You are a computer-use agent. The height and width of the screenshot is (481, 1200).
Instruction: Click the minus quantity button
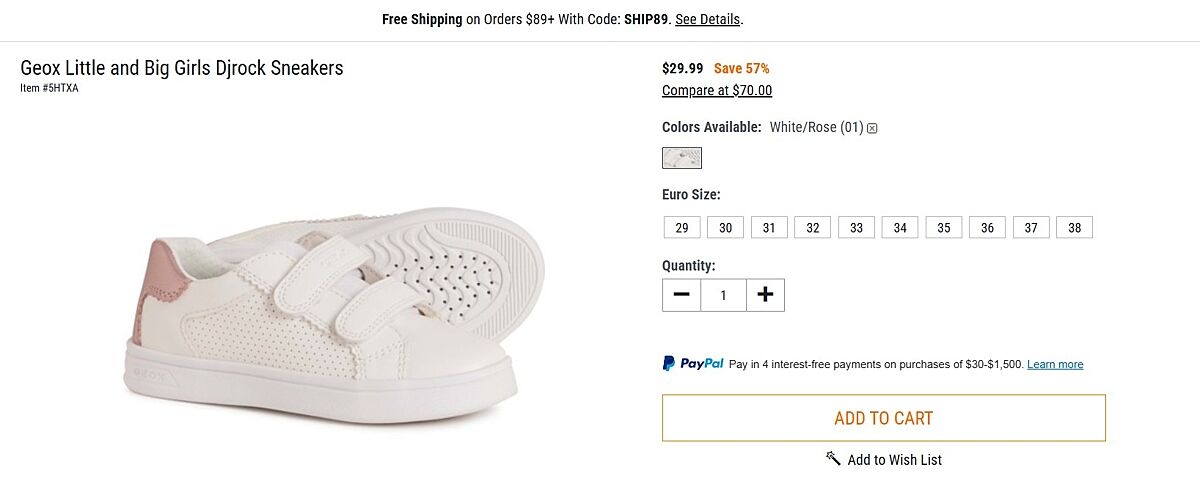pyautogui.click(x=681, y=295)
